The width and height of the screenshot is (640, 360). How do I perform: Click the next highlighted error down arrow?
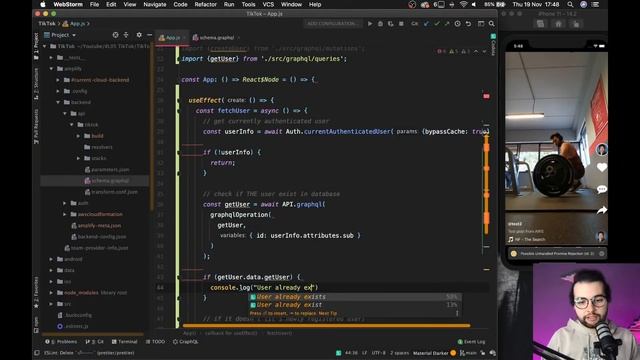(484, 51)
